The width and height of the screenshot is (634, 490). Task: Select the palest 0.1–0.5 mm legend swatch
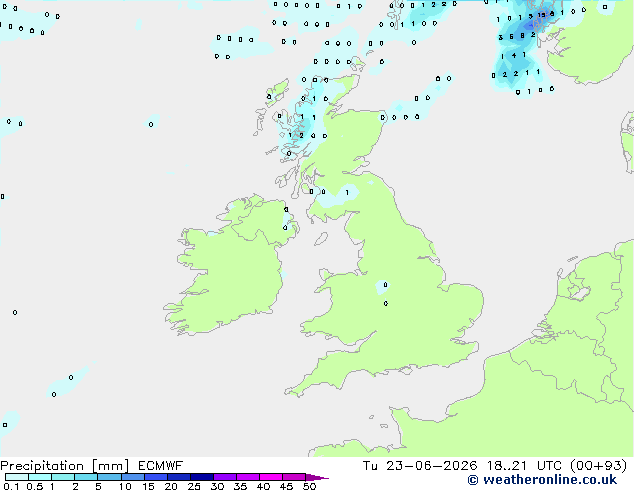pos(17,477)
